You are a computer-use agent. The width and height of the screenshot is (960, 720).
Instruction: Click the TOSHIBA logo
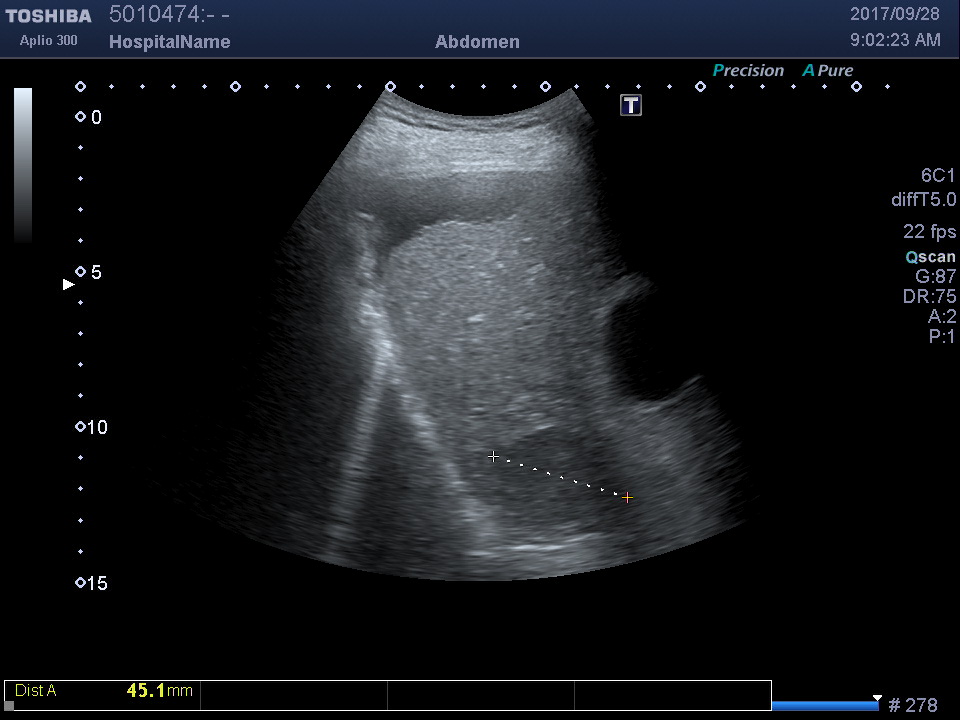pyautogui.click(x=48, y=16)
